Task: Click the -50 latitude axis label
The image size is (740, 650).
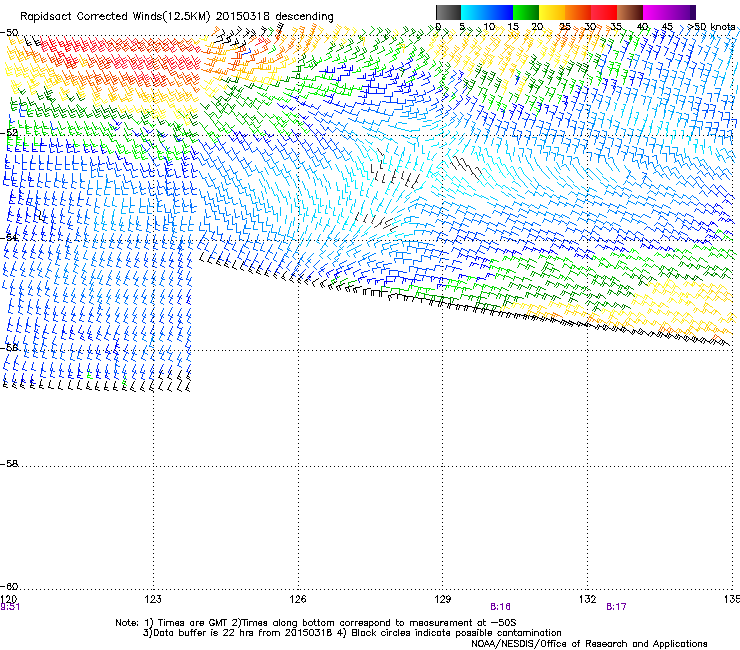Action: coord(9,33)
